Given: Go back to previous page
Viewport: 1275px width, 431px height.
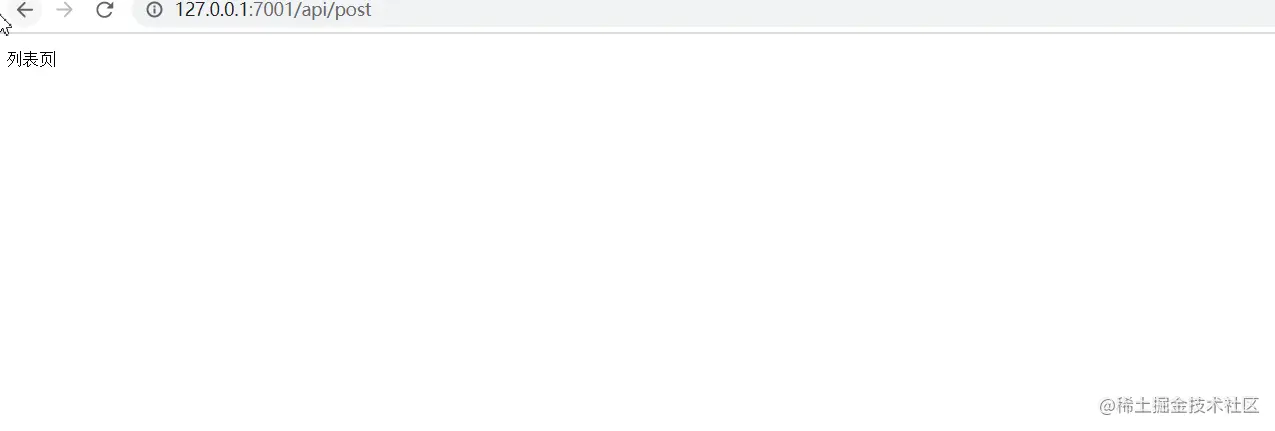Looking at the screenshot, I should pyautogui.click(x=25, y=10).
